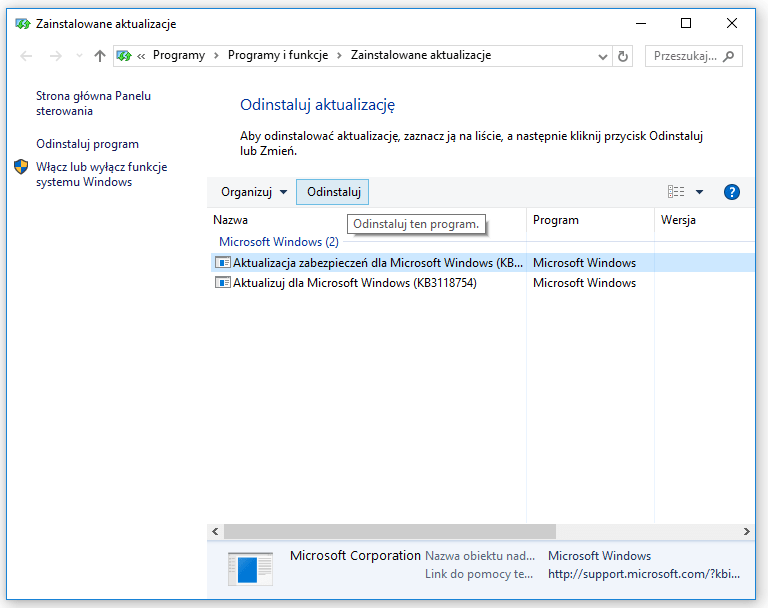The width and height of the screenshot is (768, 608).
Task: Click the Control Panel icon in address bar
Action: coord(124,56)
